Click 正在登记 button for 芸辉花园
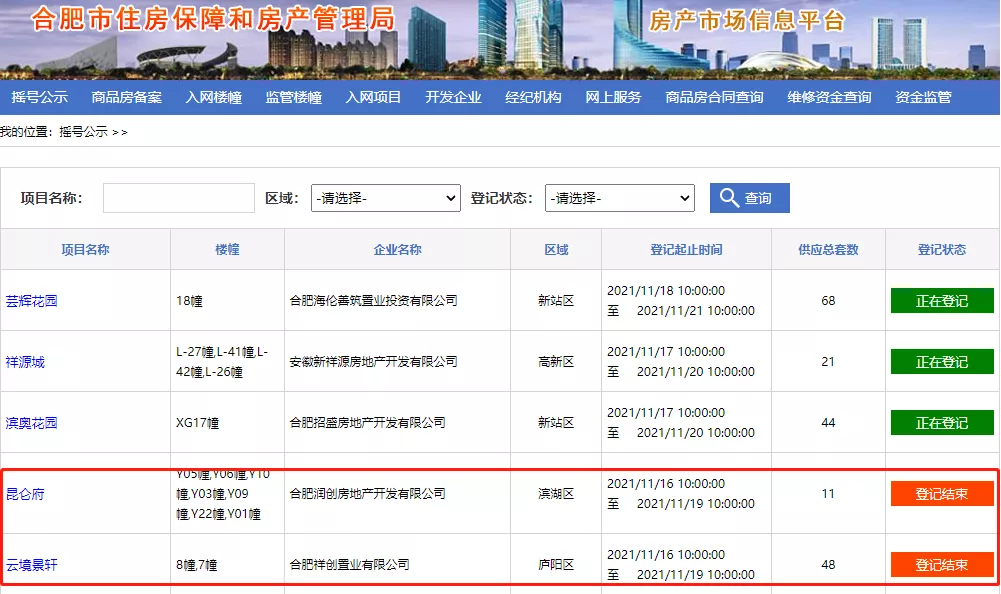This screenshot has width=1001, height=594. click(942, 301)
